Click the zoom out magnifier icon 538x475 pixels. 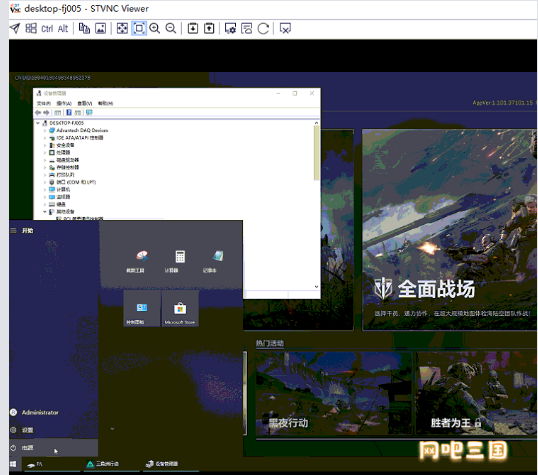tap(171, 28)
